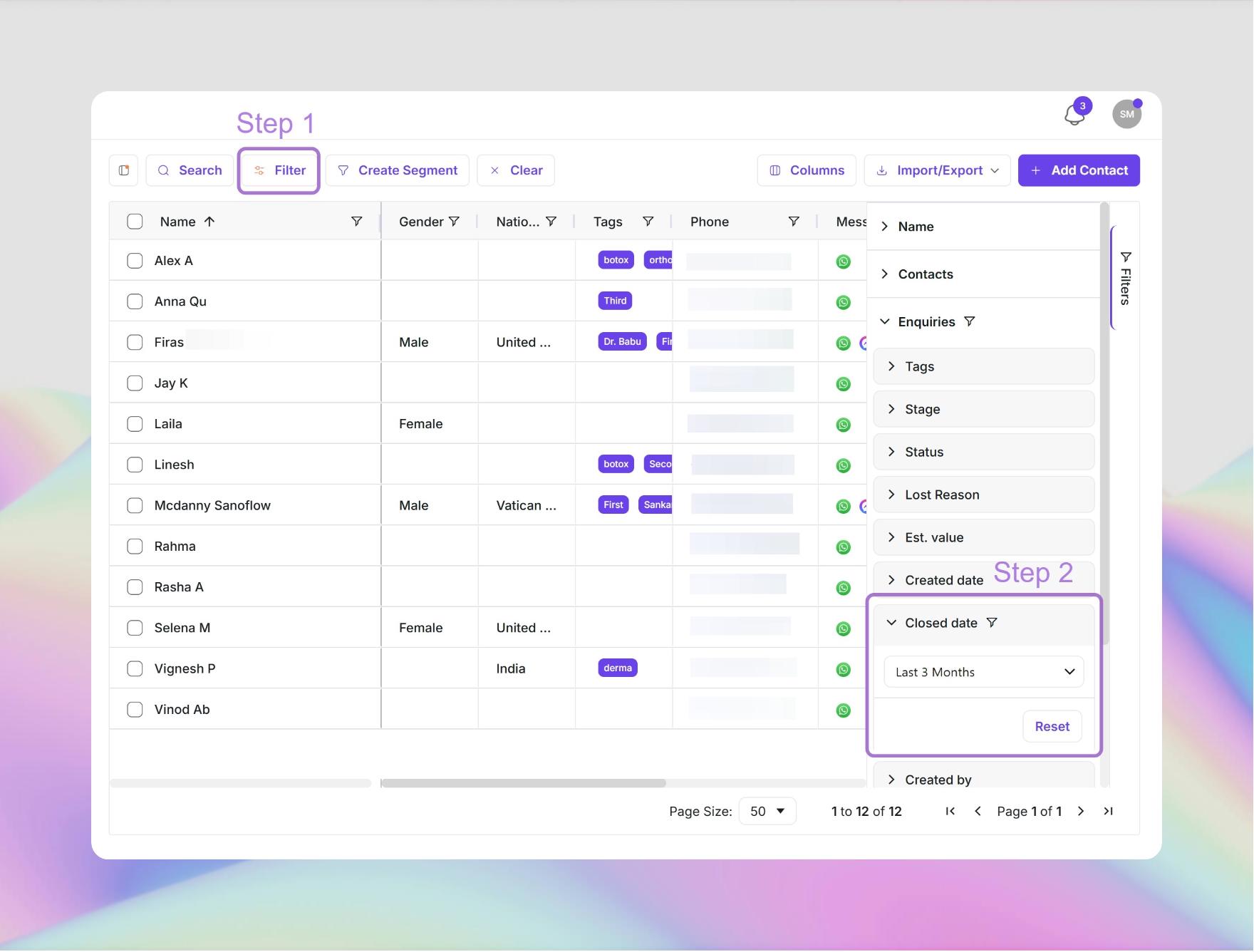The image size is (1254, 952).
Task: Toggle the sidebar panel icon
Action: 124,170
